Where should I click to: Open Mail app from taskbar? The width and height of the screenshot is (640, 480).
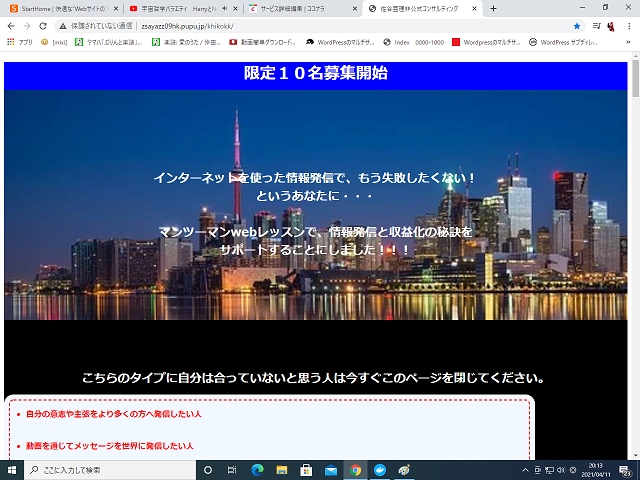click(x=331, y=470)
